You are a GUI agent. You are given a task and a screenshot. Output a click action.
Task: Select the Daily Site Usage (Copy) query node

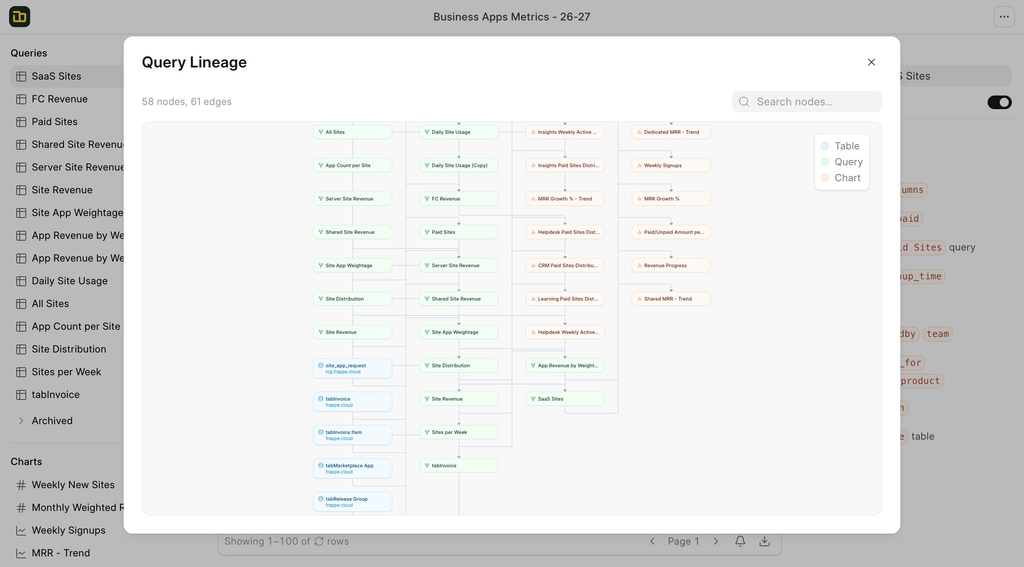[459, 165]
